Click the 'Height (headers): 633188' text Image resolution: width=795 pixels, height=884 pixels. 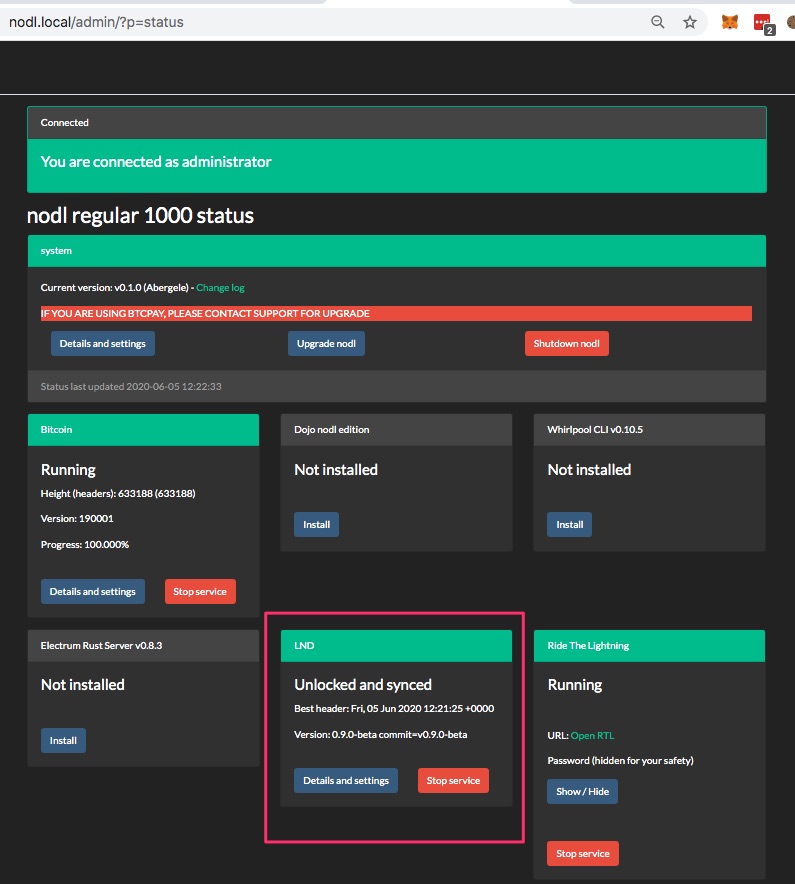point(118,493)
